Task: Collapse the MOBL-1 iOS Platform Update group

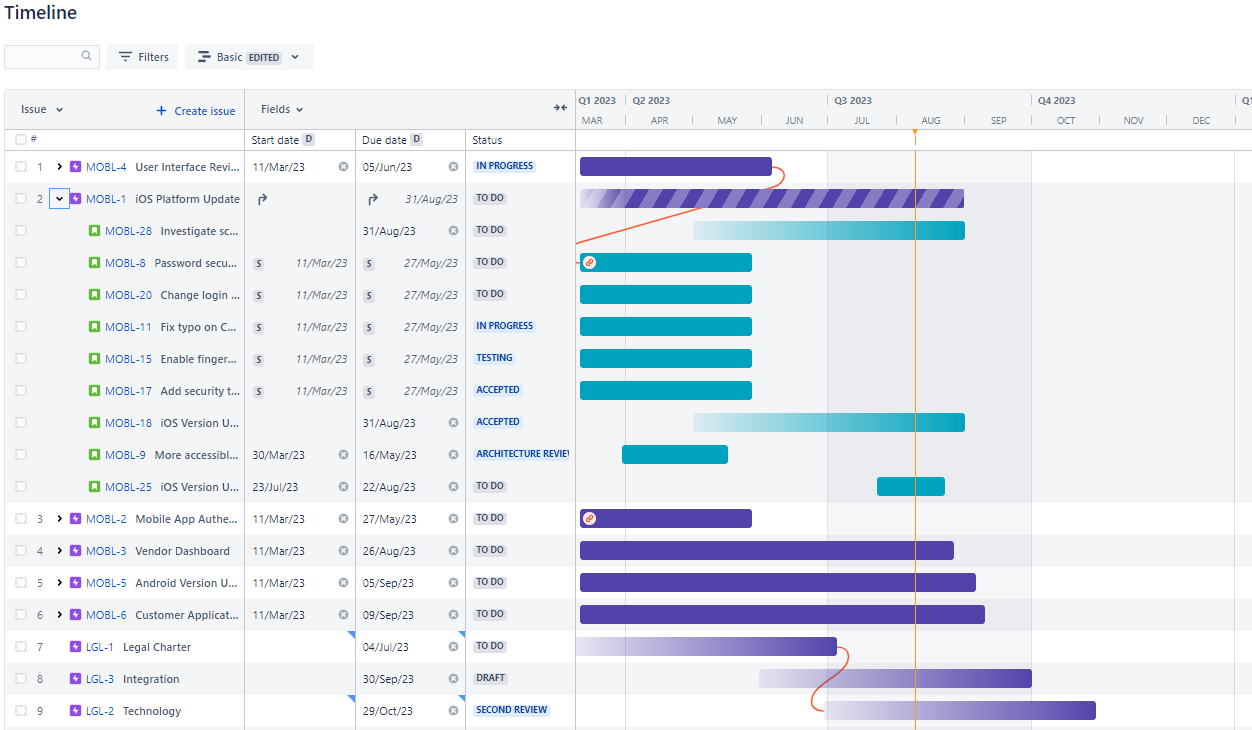Action: [x=59, y=198]
